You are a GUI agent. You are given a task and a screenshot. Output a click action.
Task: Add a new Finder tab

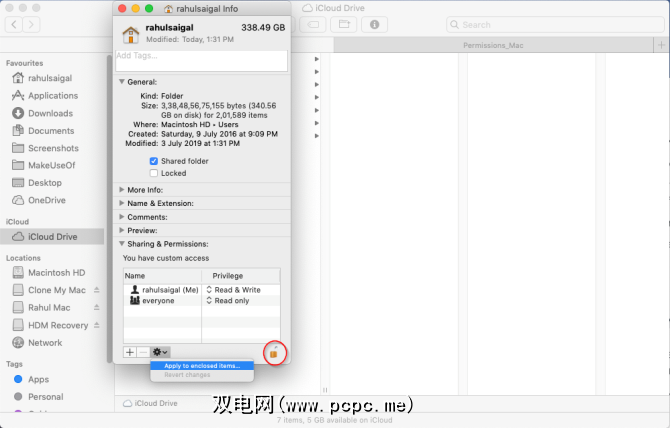(661, 45)
